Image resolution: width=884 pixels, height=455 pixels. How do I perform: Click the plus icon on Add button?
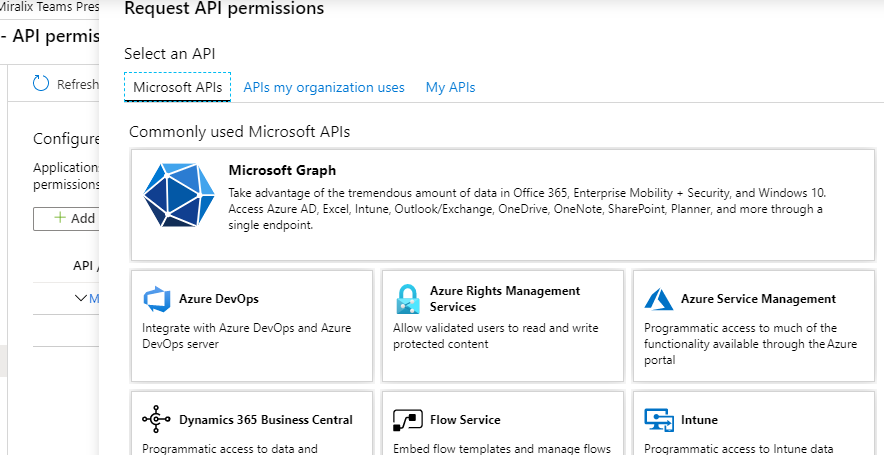pyautogui.click(x=60, y=218)
